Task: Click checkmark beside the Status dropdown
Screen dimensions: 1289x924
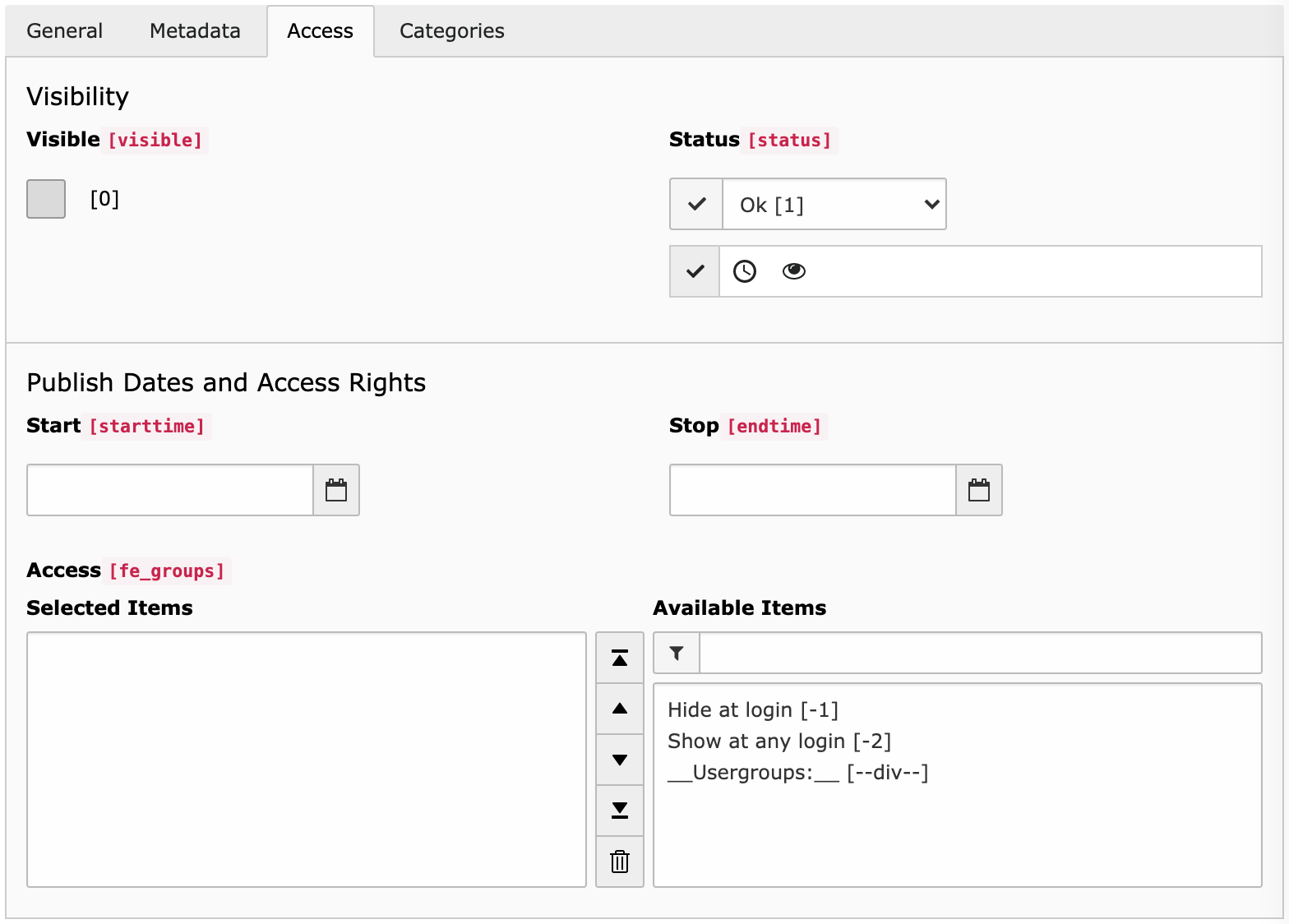Action: tap(696, 204)
